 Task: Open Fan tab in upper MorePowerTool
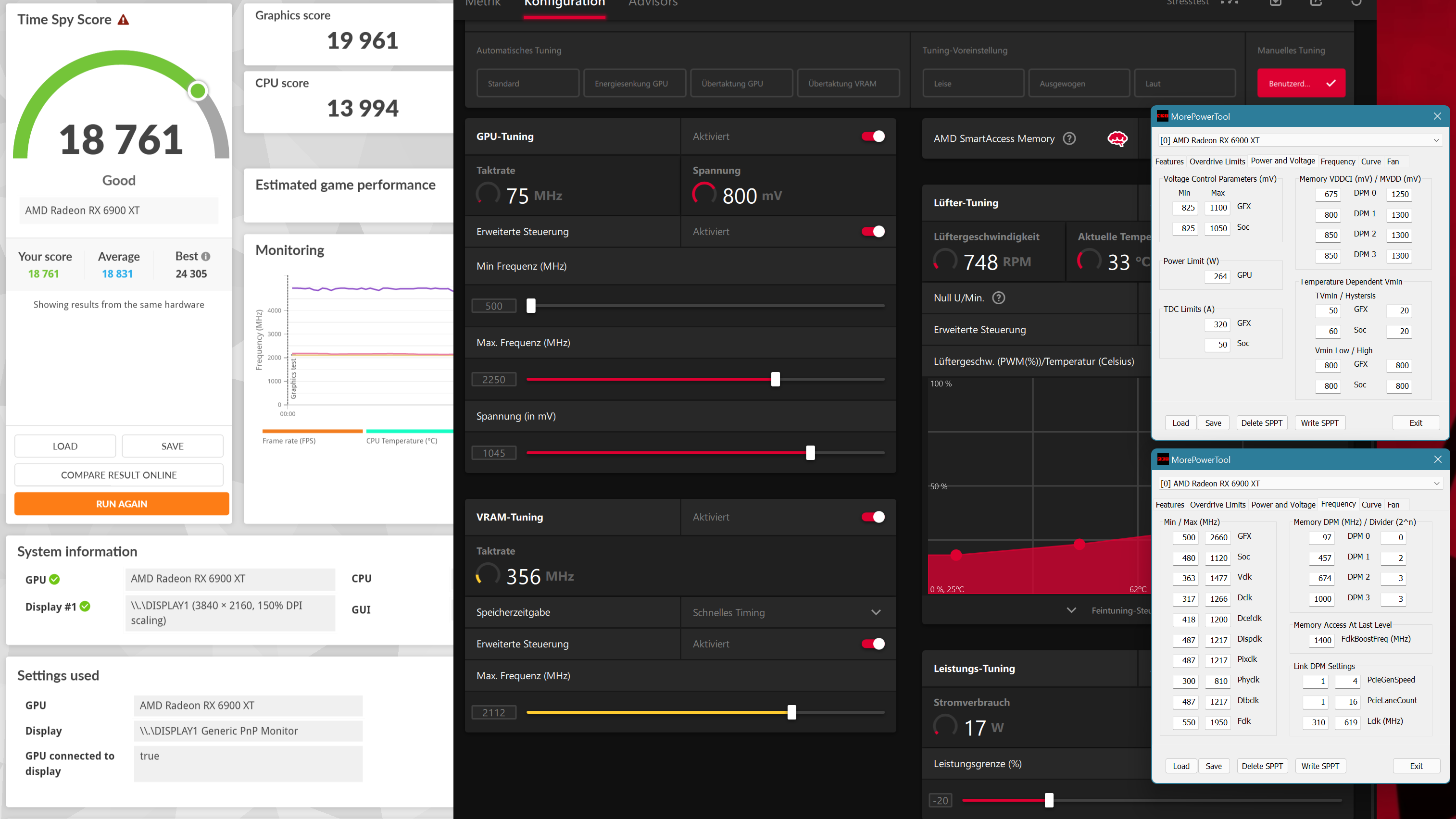[x=1393, y=161]
